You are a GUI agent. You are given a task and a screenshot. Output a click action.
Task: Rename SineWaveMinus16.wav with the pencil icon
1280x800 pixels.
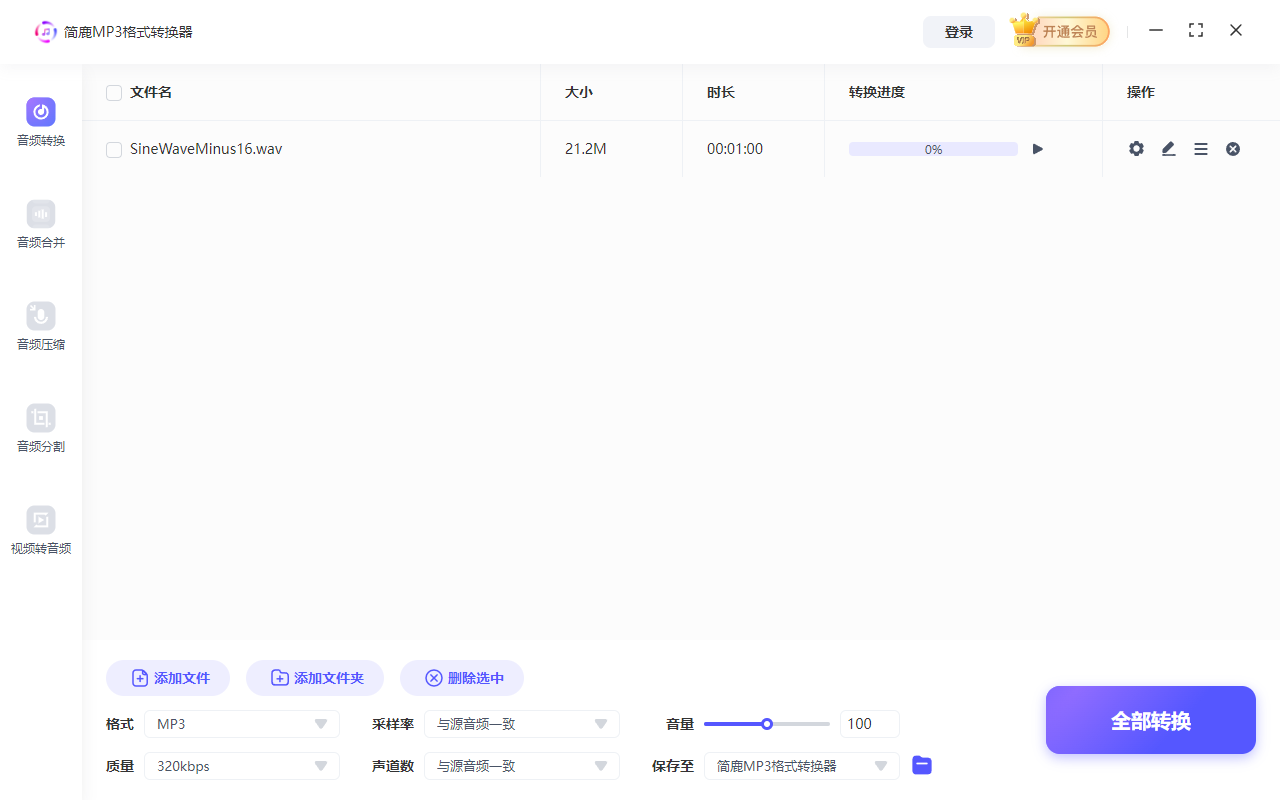(x=1168, y=148)
